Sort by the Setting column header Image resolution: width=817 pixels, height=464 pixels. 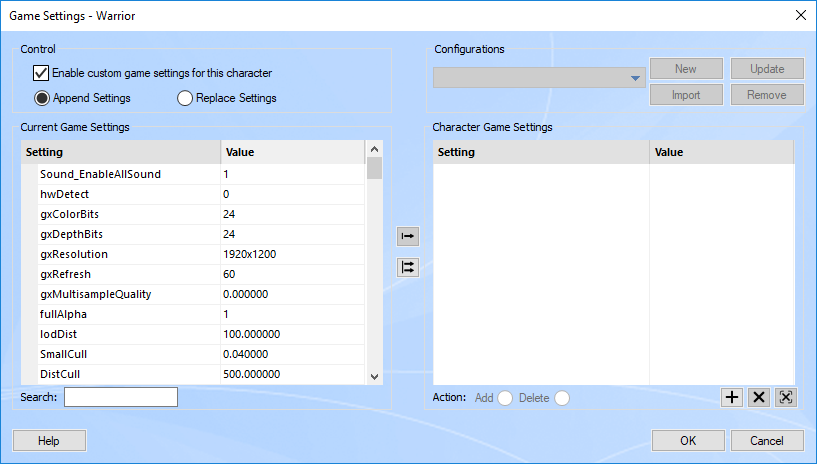pos(120,152)
